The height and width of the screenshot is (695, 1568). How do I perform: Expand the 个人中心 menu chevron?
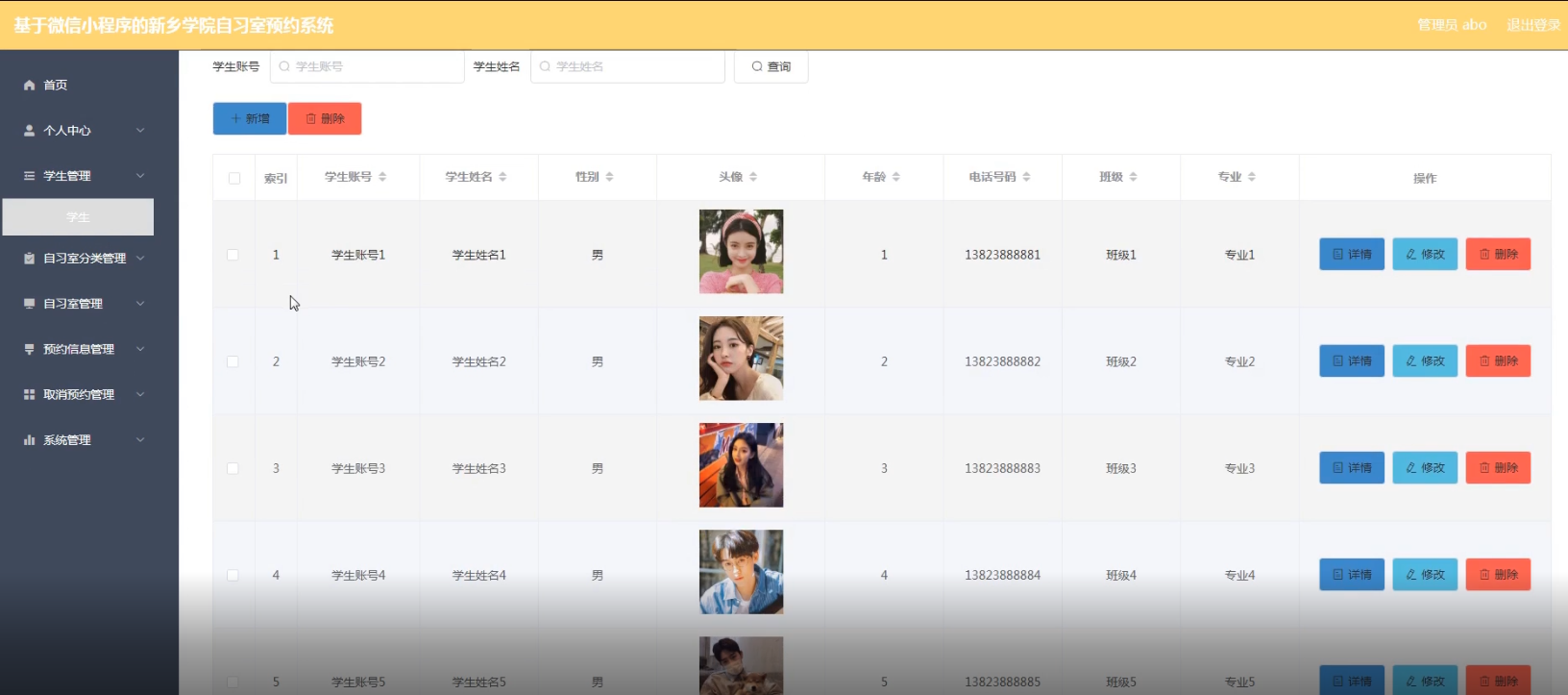tap(140, 131)
